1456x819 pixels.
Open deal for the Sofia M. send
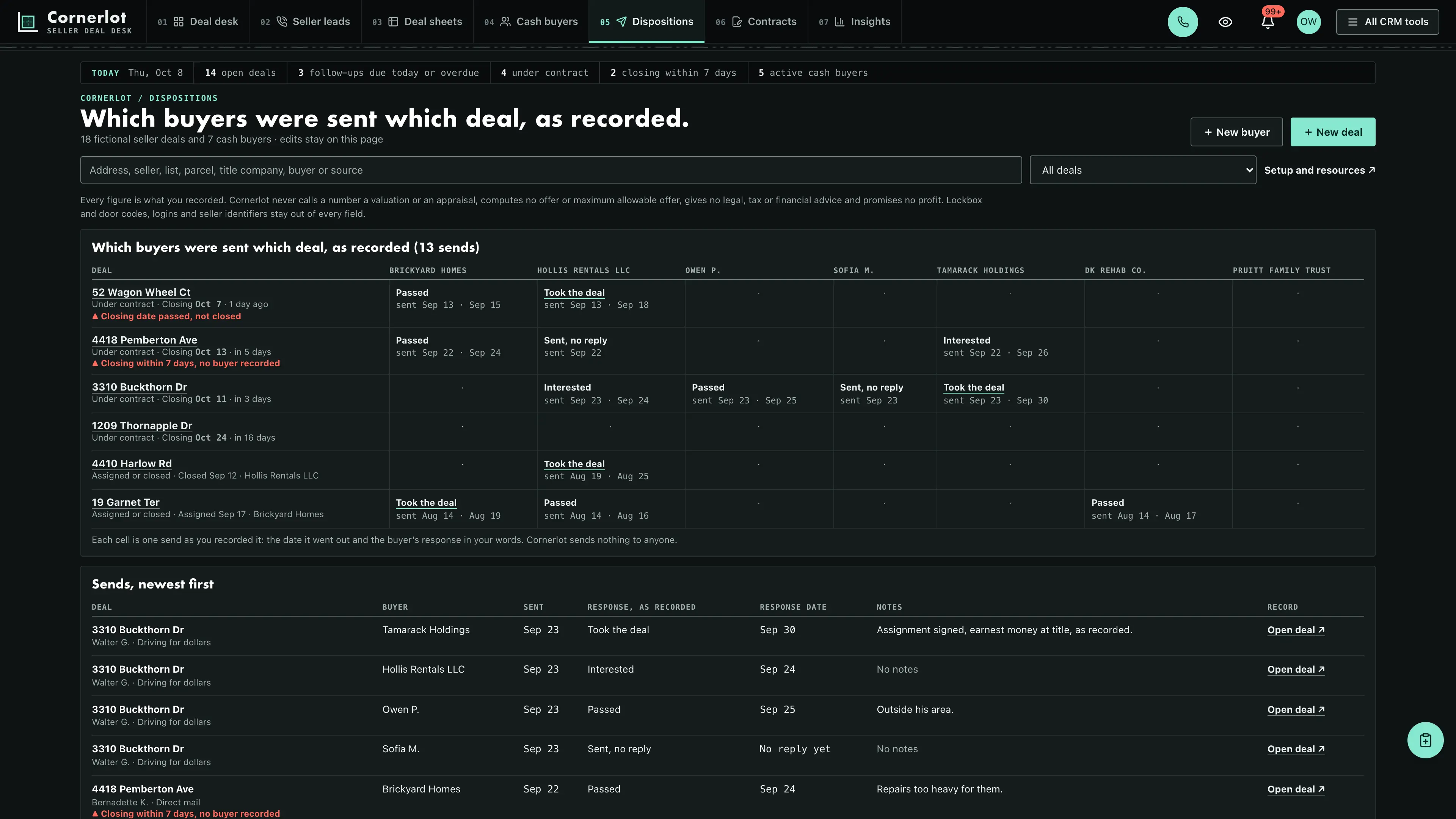pos(1296,749)
